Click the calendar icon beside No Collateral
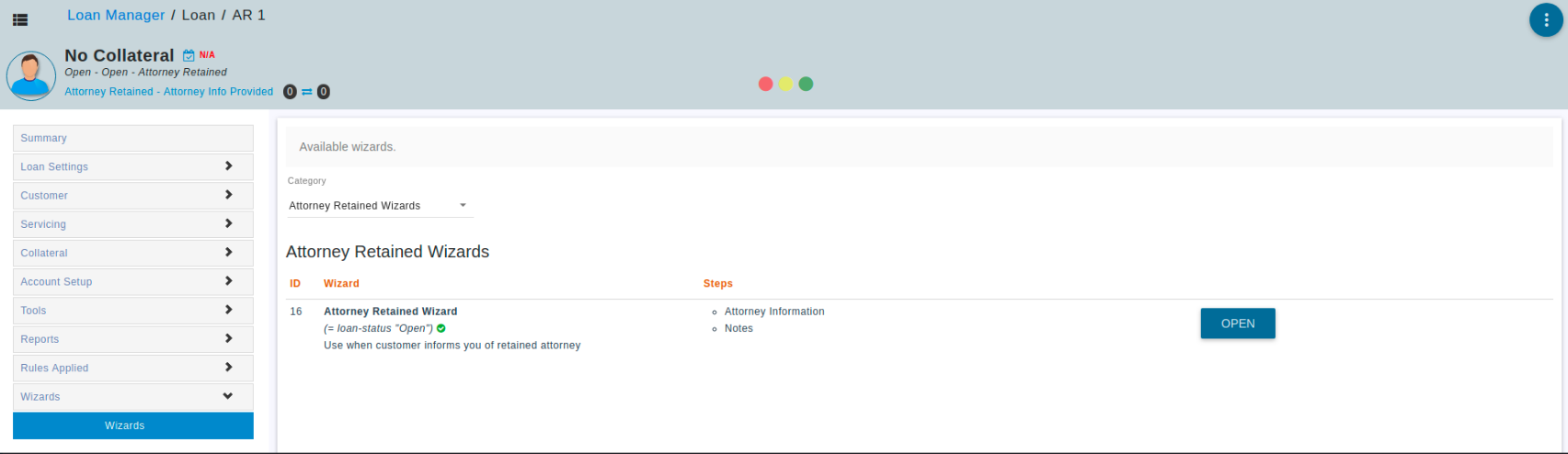 (189, 55)
